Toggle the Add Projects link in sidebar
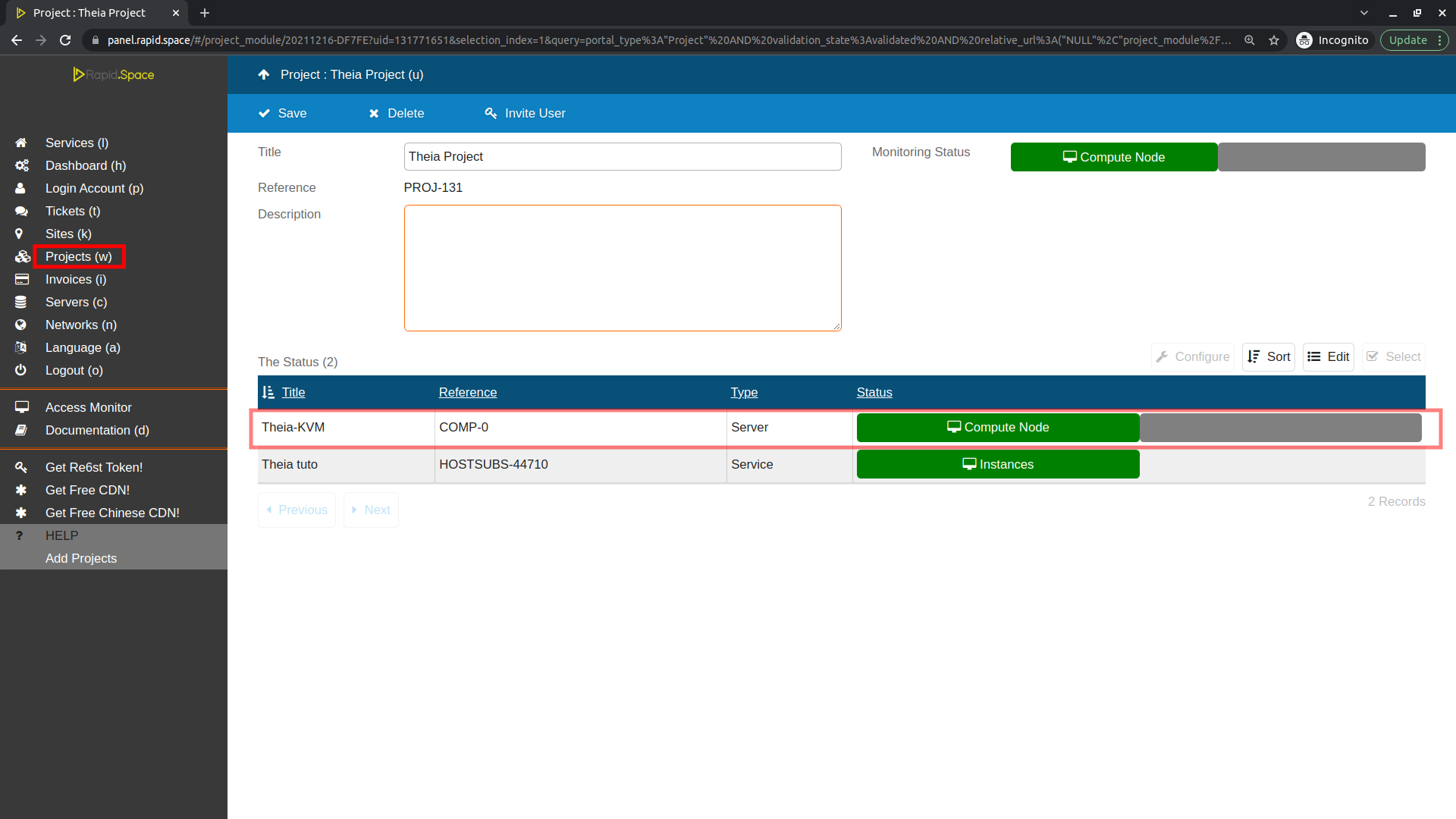 point(80,558)
